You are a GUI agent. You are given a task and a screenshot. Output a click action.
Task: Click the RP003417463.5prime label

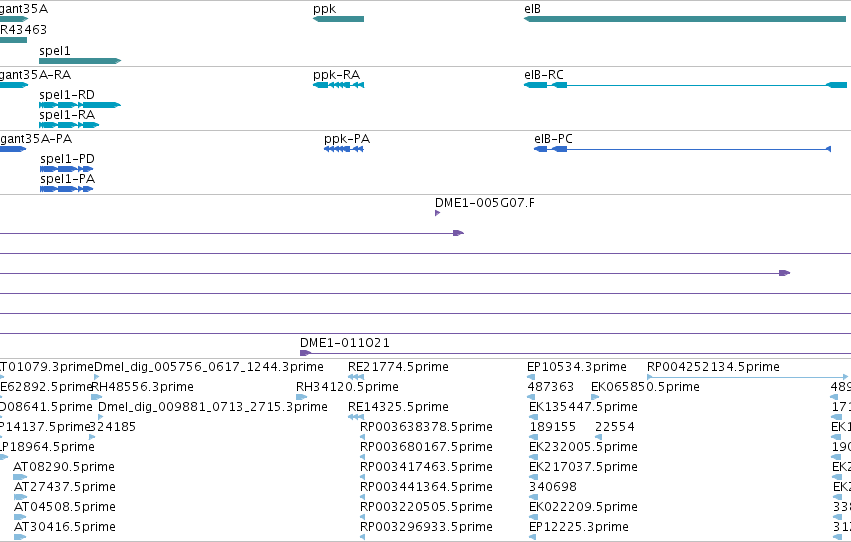point(427,467)
